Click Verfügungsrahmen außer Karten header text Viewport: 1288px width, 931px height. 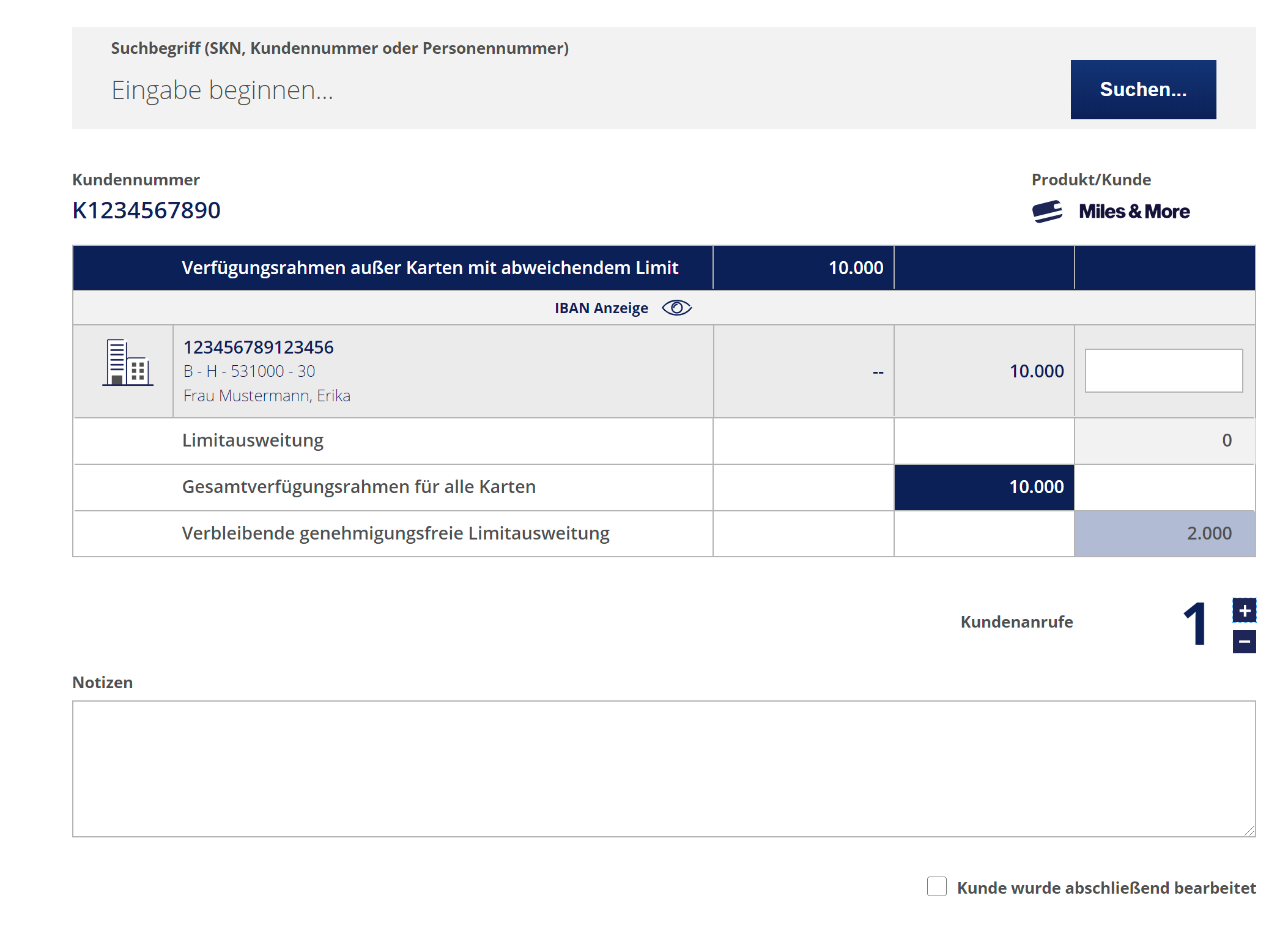pos(430,268)
